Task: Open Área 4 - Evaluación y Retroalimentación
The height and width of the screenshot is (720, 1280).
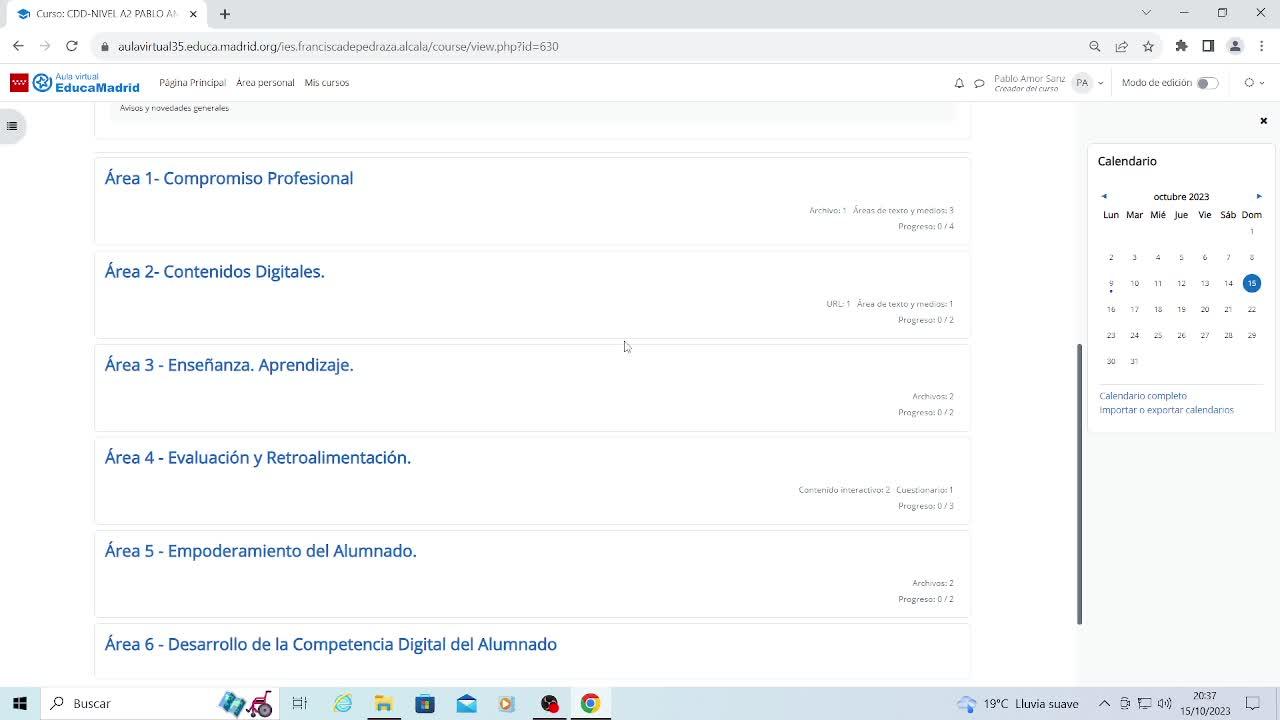Action: click(258, 458)
